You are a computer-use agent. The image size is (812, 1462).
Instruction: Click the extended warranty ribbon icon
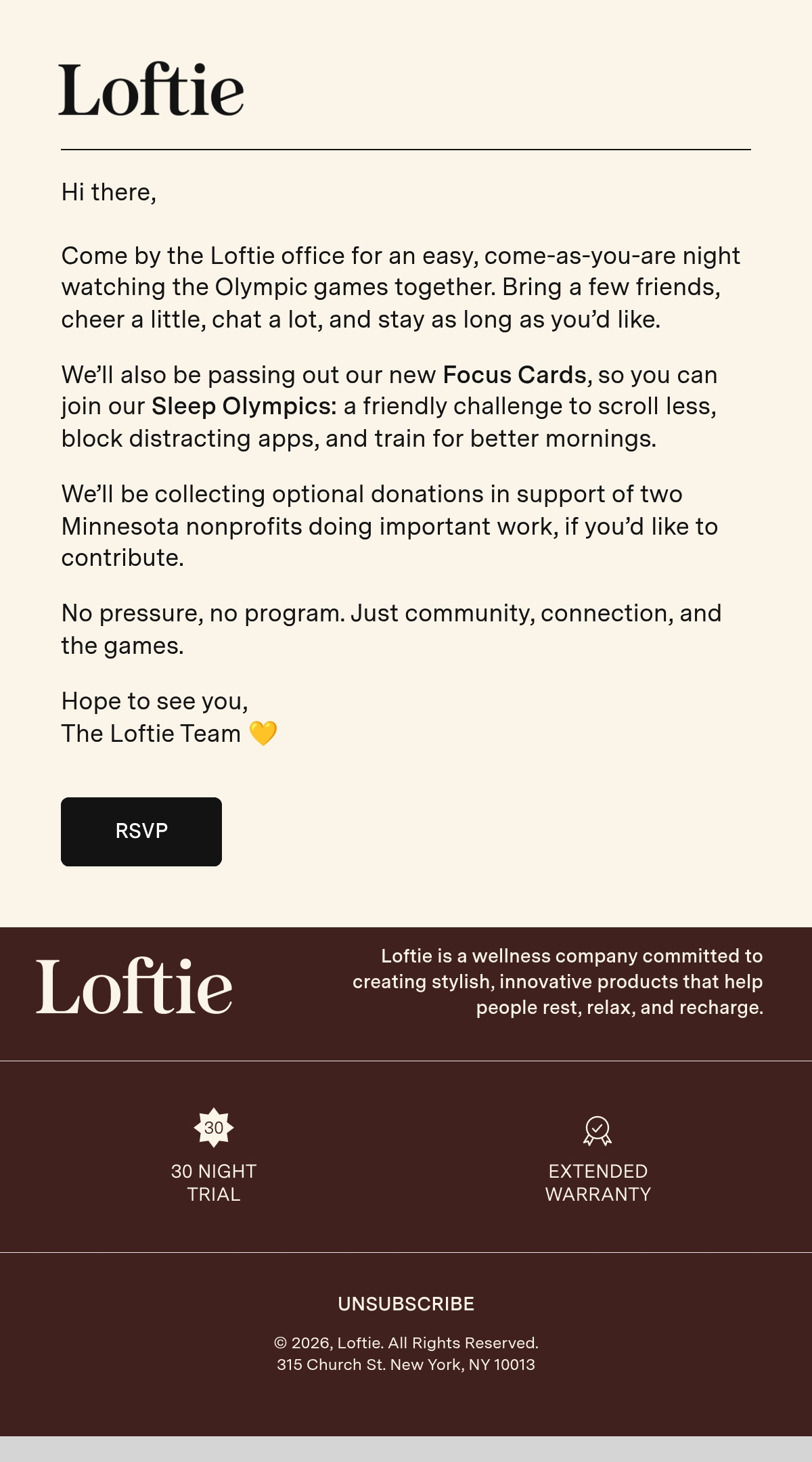coord(597,1130)
